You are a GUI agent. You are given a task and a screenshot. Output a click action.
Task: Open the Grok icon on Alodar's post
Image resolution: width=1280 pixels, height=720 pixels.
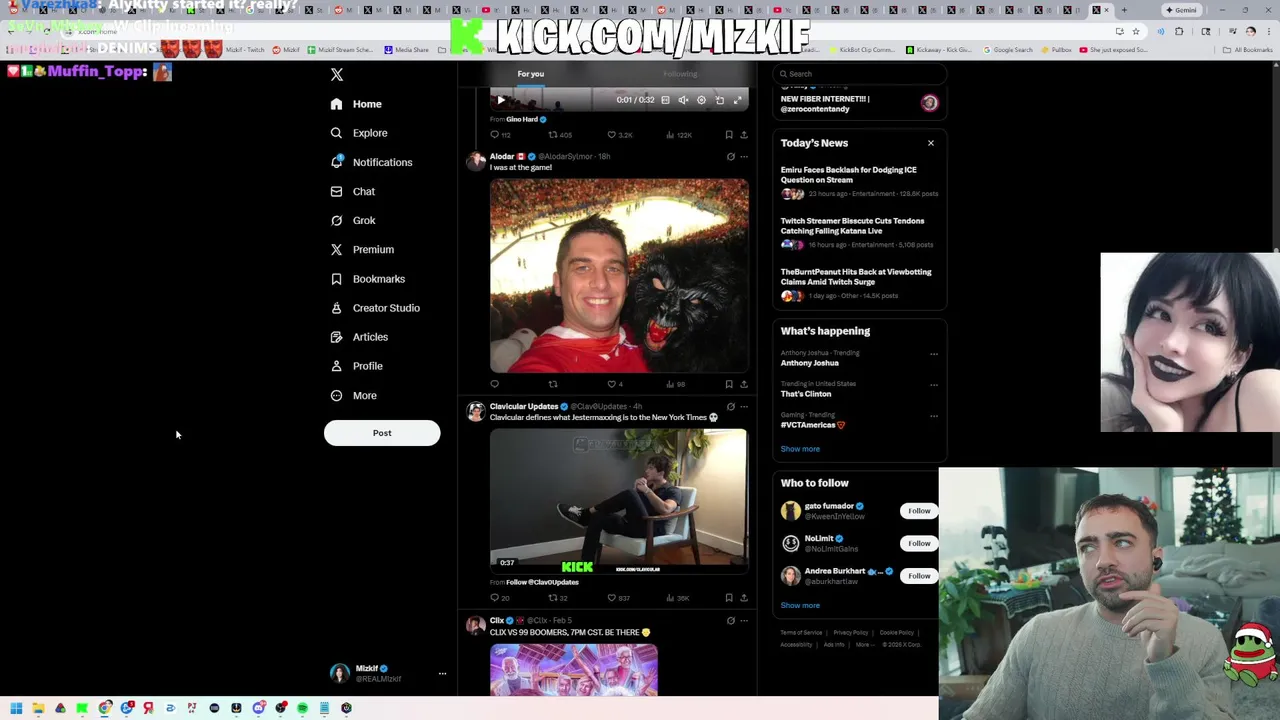[730, 157]
